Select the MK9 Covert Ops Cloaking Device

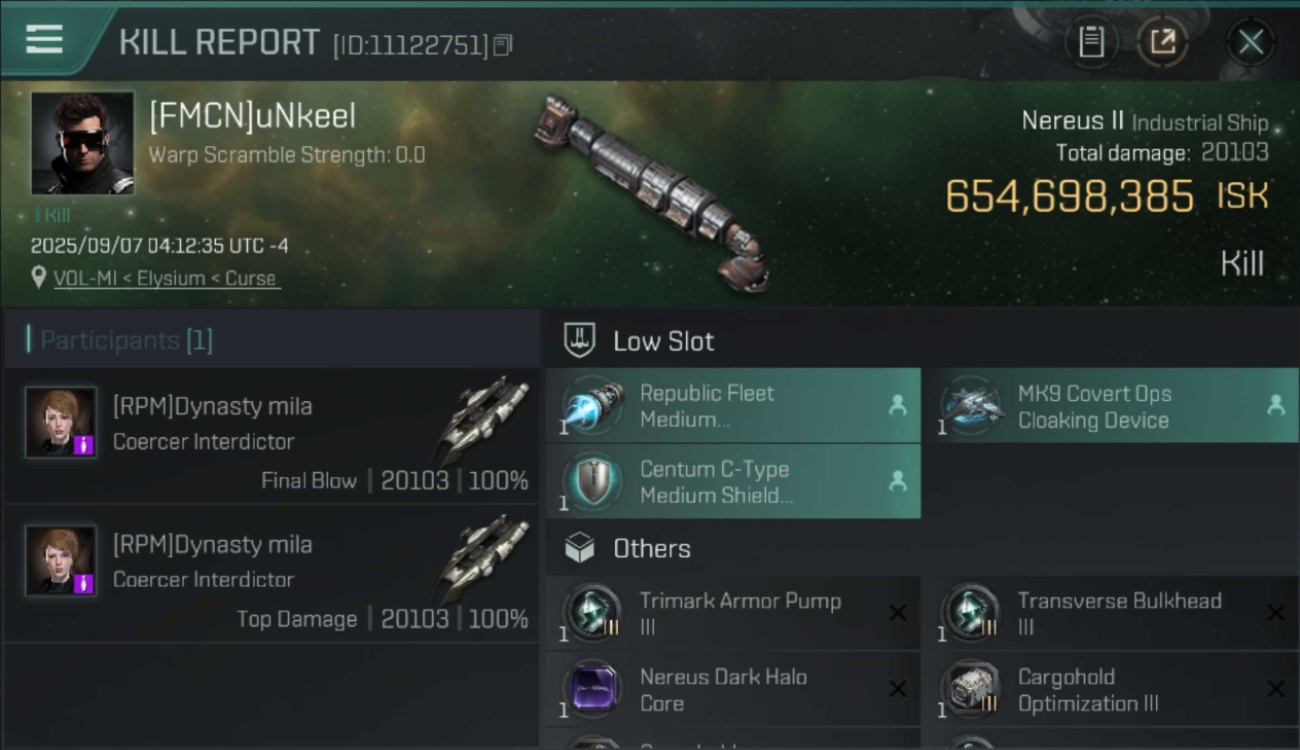coord(1116,406)
